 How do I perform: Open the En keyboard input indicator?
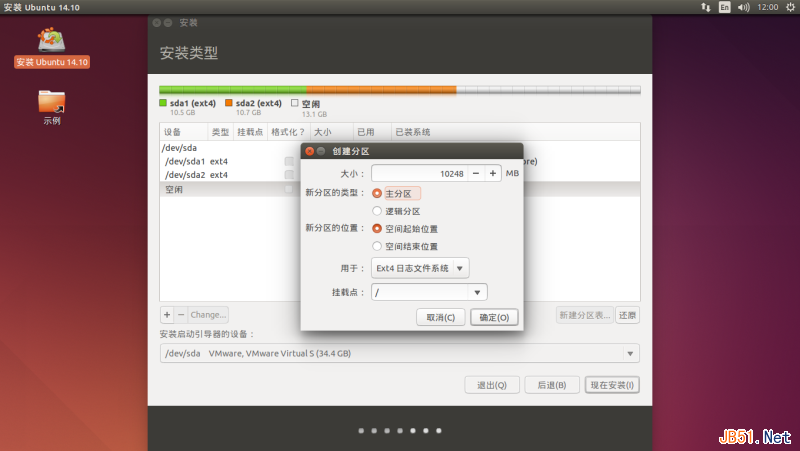tap(724, 7)
